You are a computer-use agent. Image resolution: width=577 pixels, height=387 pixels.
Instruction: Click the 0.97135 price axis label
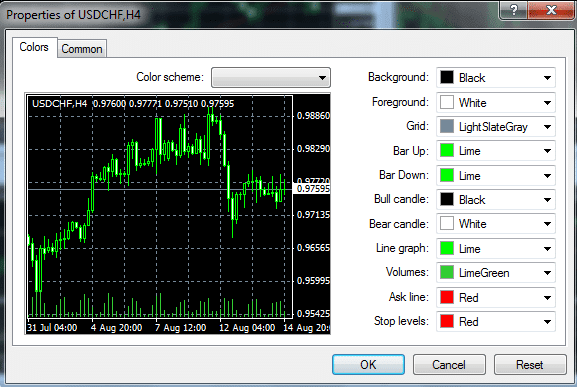click(313, 214)
